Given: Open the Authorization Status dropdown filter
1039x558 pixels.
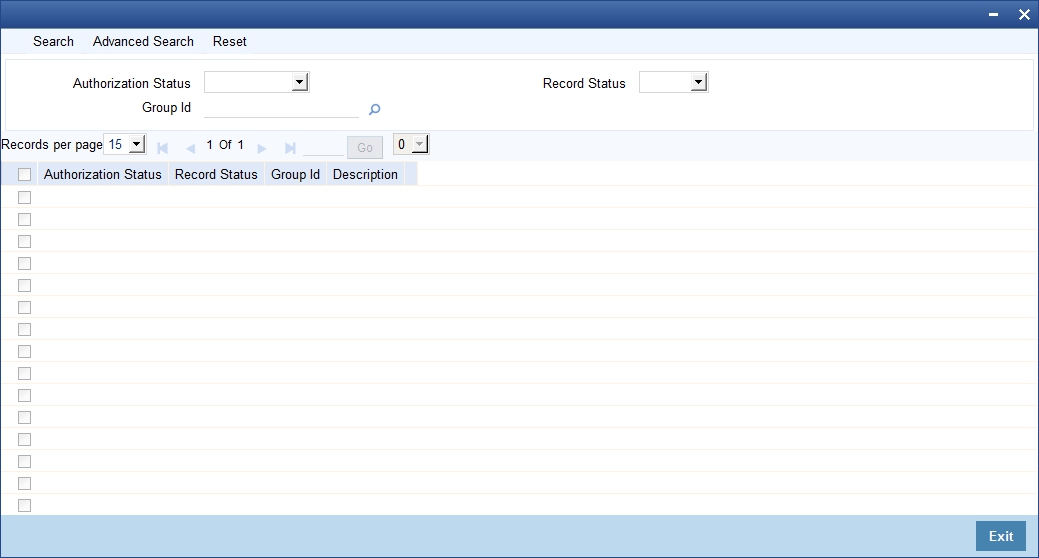Looking at the screenshot, I should point(257,82).
